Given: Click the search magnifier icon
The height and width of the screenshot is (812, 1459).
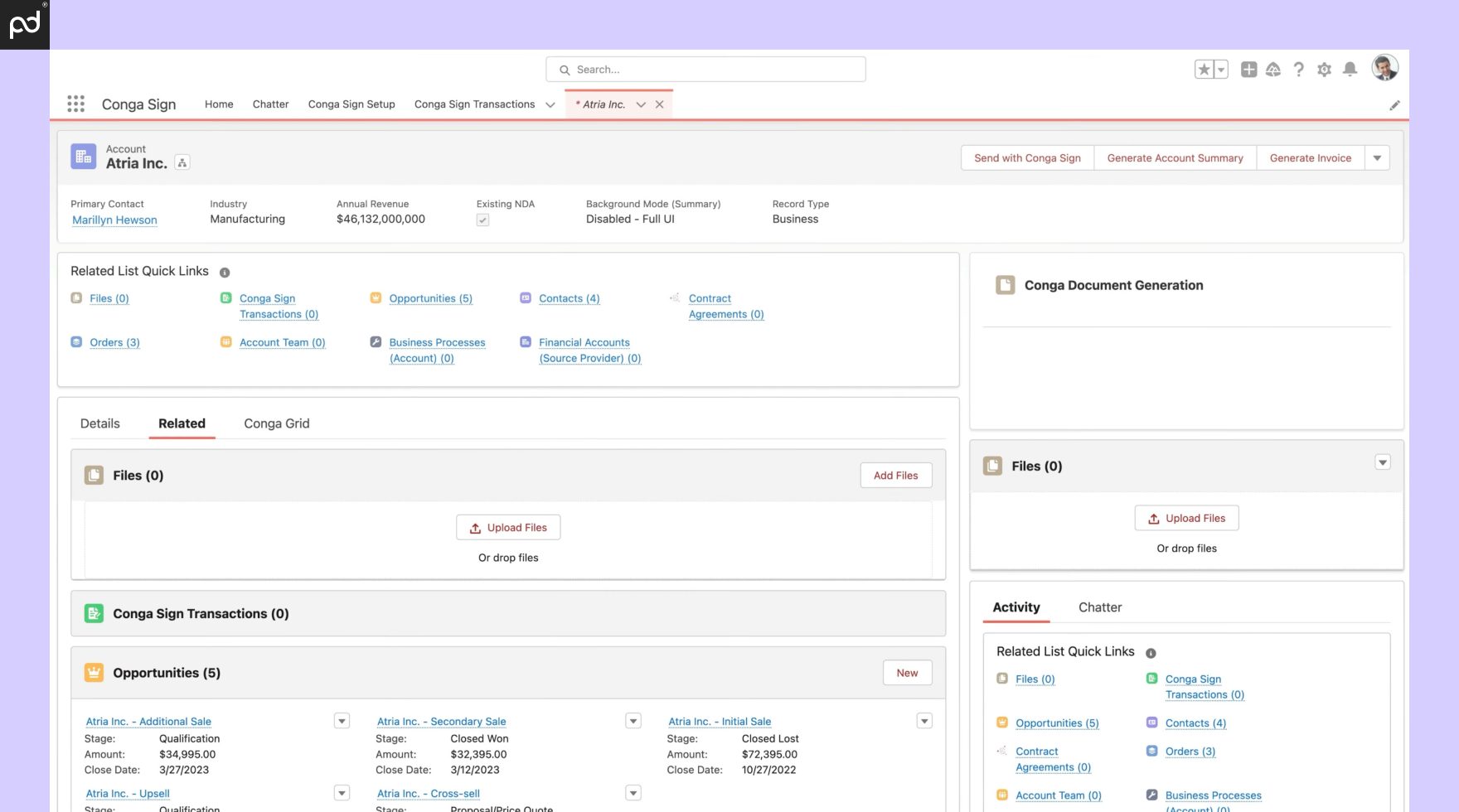Looking at the screenshot, I should pos(565,70).
